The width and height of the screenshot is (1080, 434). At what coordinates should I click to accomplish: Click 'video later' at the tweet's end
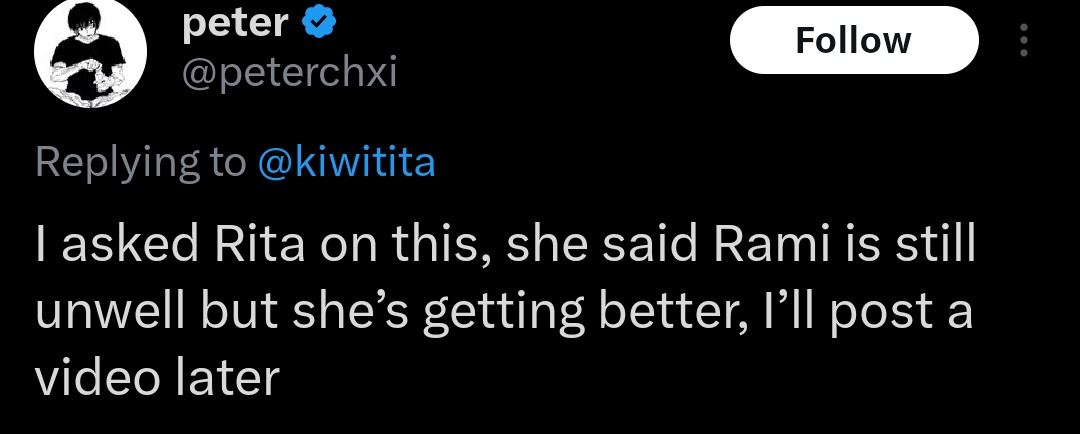pos(156,377)
